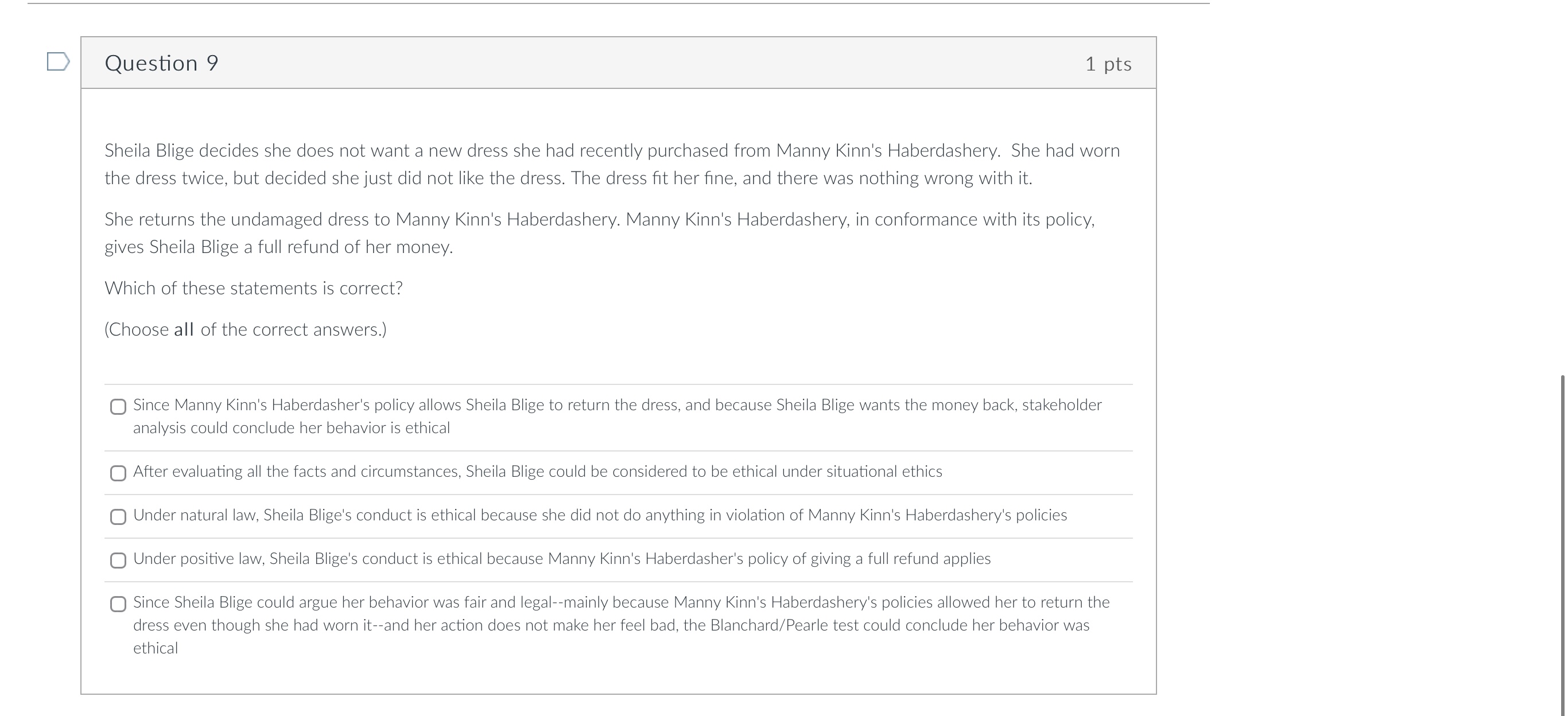This screenshot has height=716, width=1568.
Task: Click the answer text starting 'Under natural law'
Action: pos(600,515)
